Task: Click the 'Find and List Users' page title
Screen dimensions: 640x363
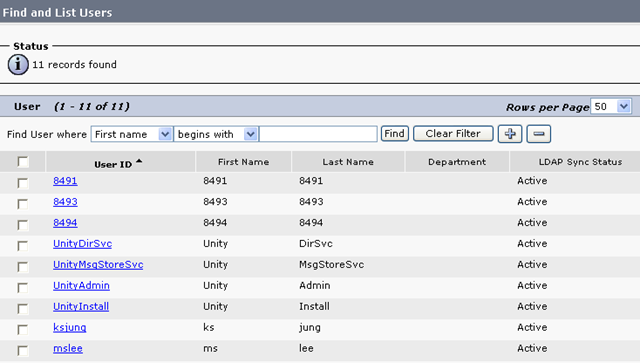Action: coord(57,13)
